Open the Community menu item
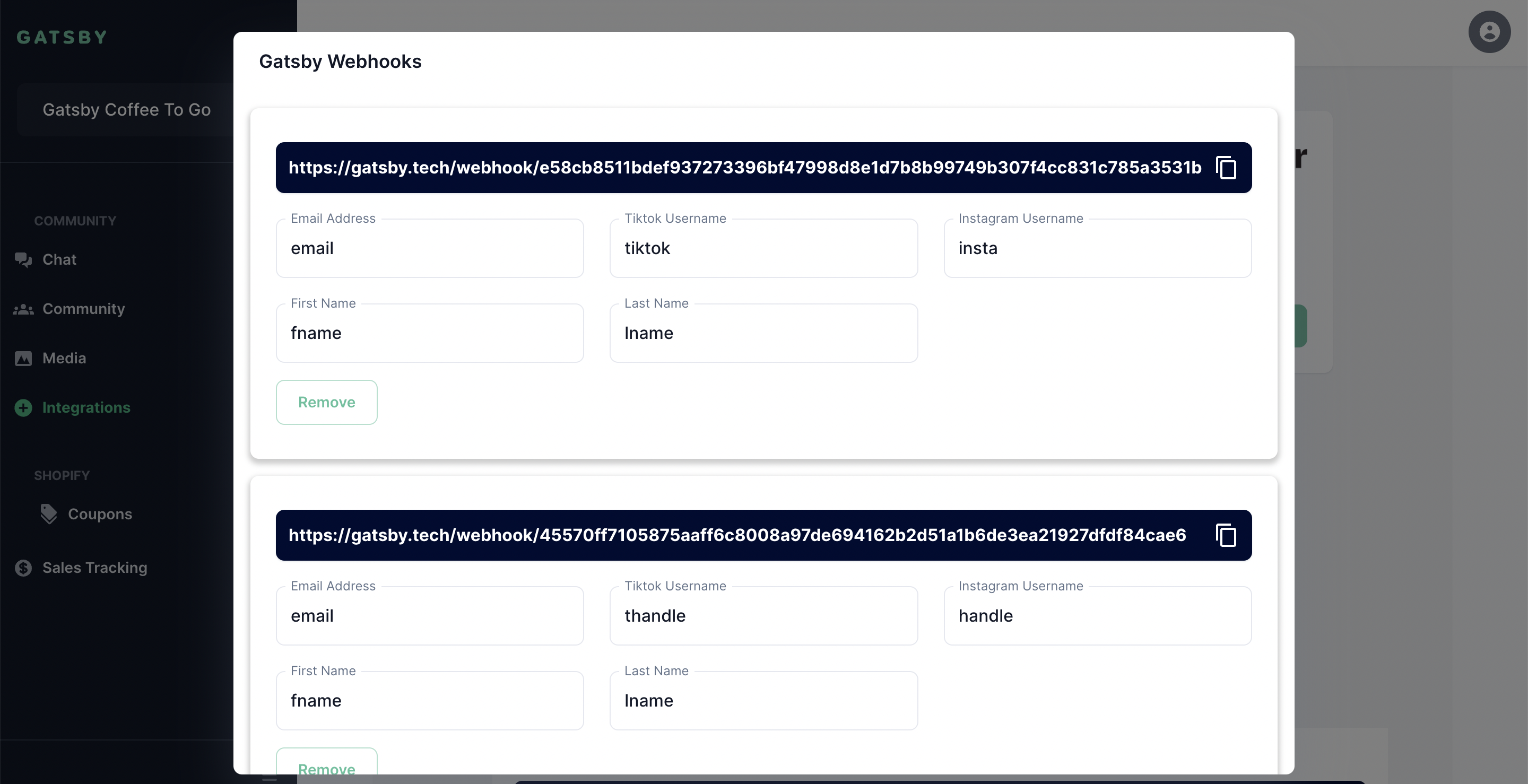This screenshot has width=1528, height=784. click(84, 309)
